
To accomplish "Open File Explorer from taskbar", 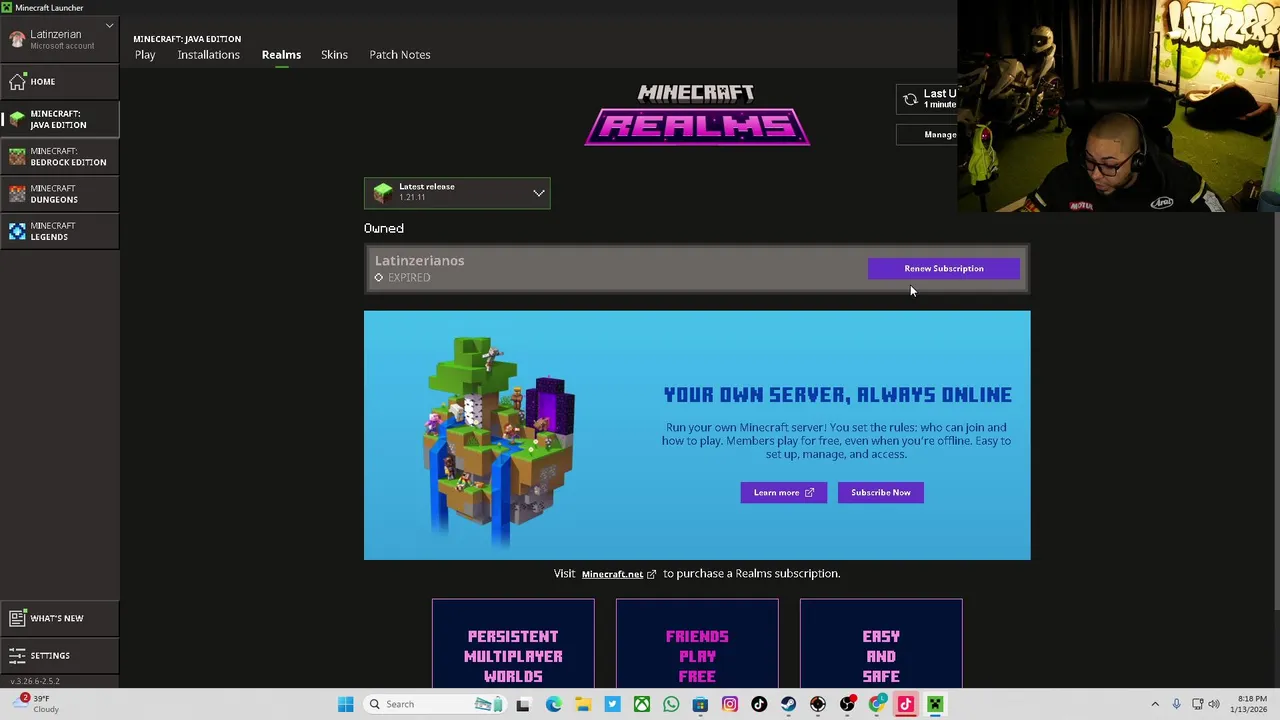I will pyautogui.click(x=583, y=704).
